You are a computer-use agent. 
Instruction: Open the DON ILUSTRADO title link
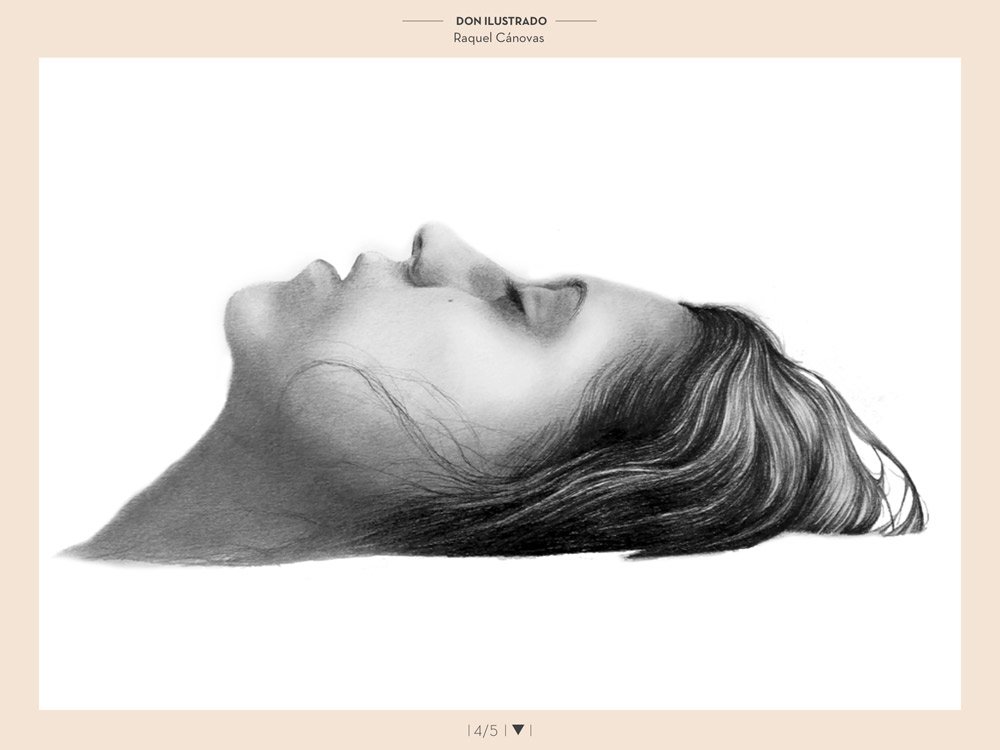pyautogui.click(x=501, y=21)
